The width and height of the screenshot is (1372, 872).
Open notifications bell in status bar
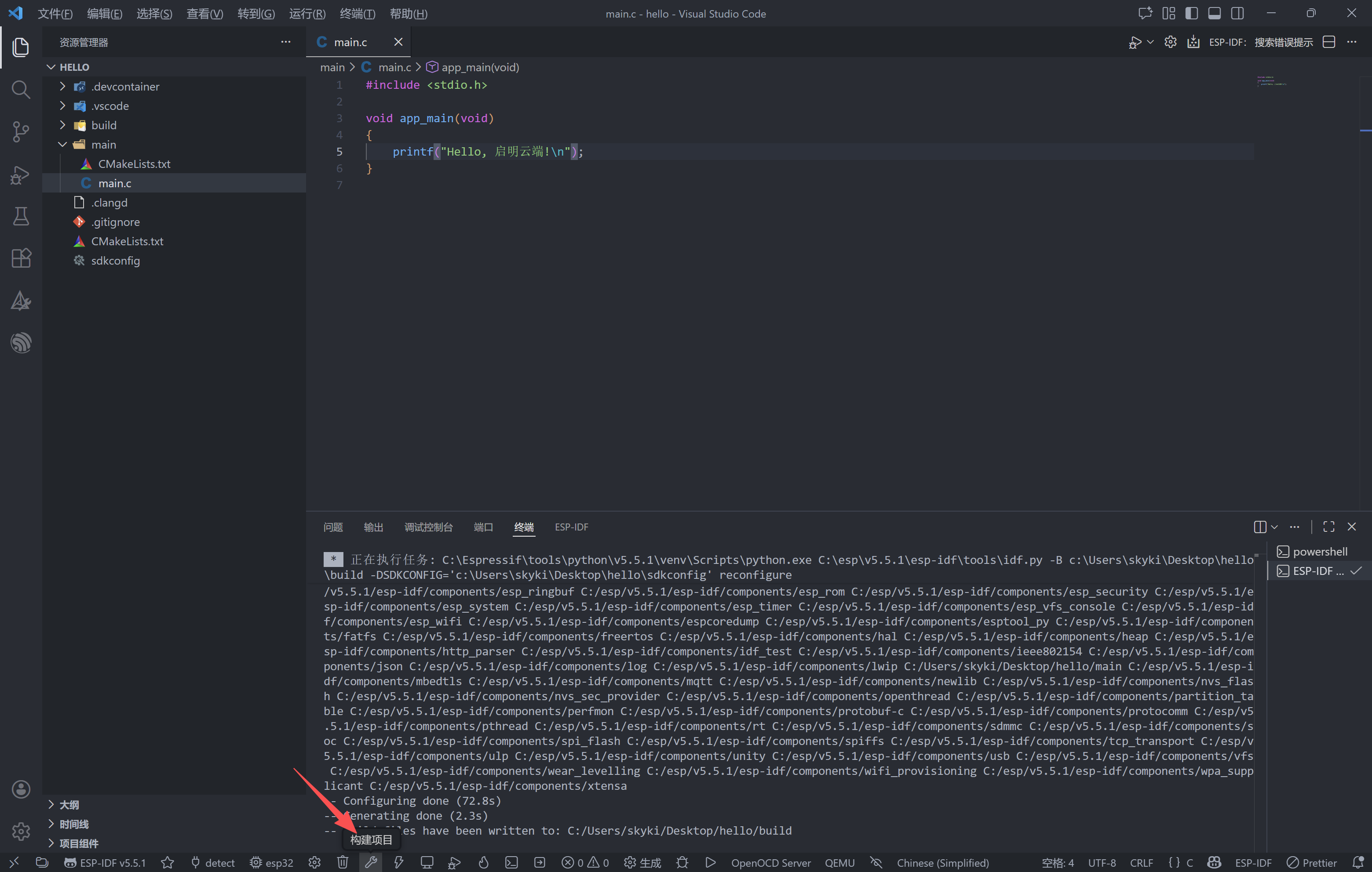click(1358, 862)
